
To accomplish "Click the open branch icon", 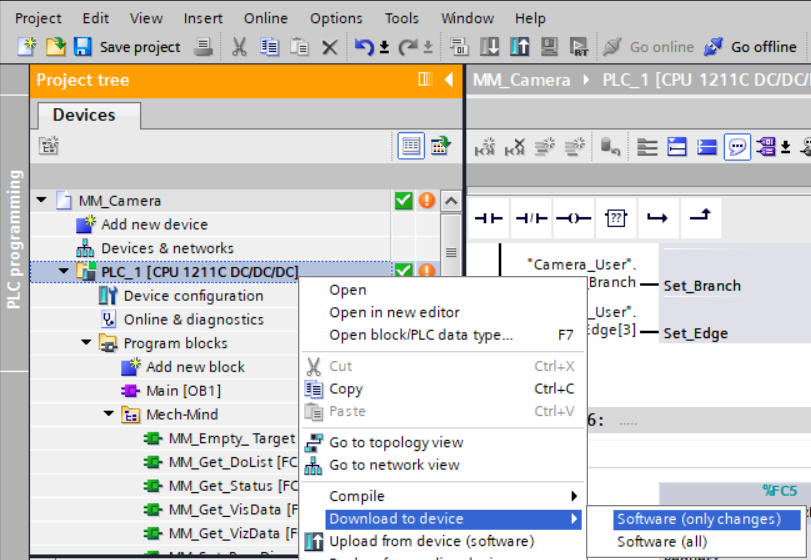I will tap(657, 218).
